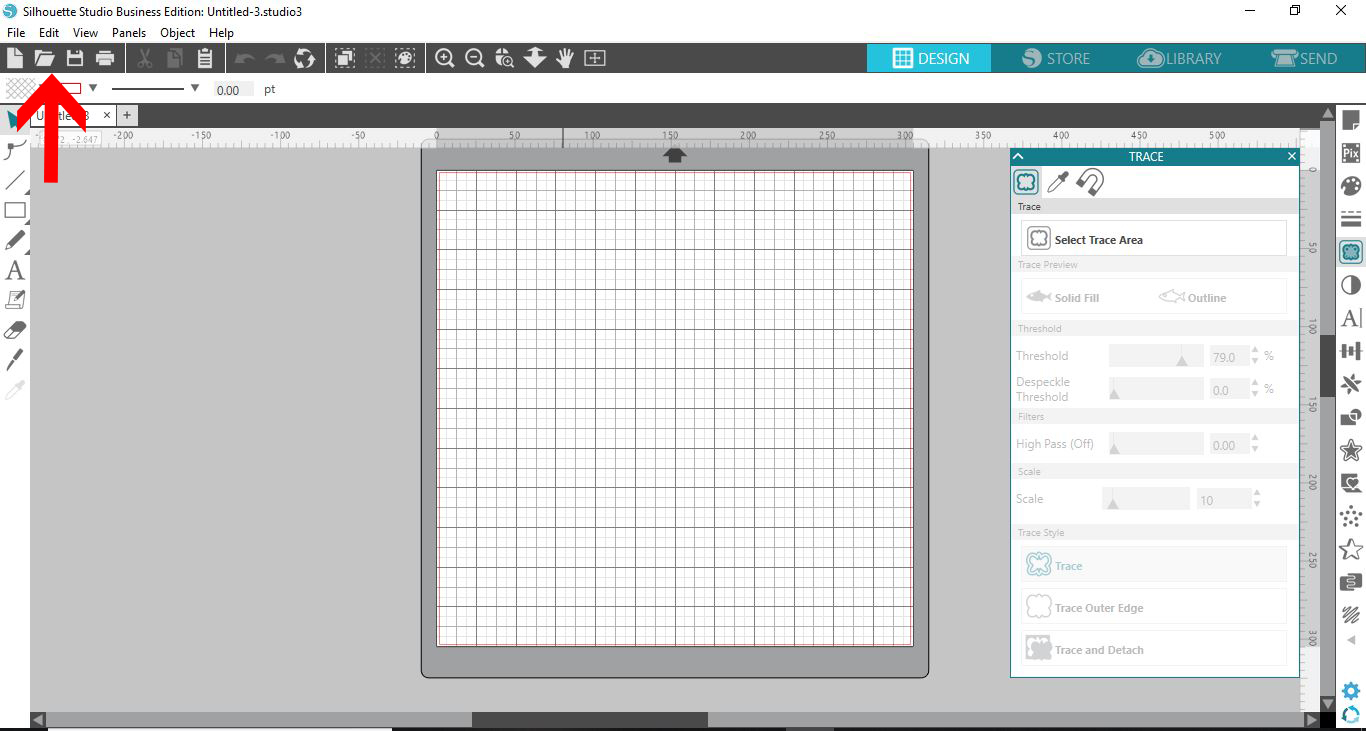
Task: Click the line thickness 0.00 field
Action: (233, 90)
